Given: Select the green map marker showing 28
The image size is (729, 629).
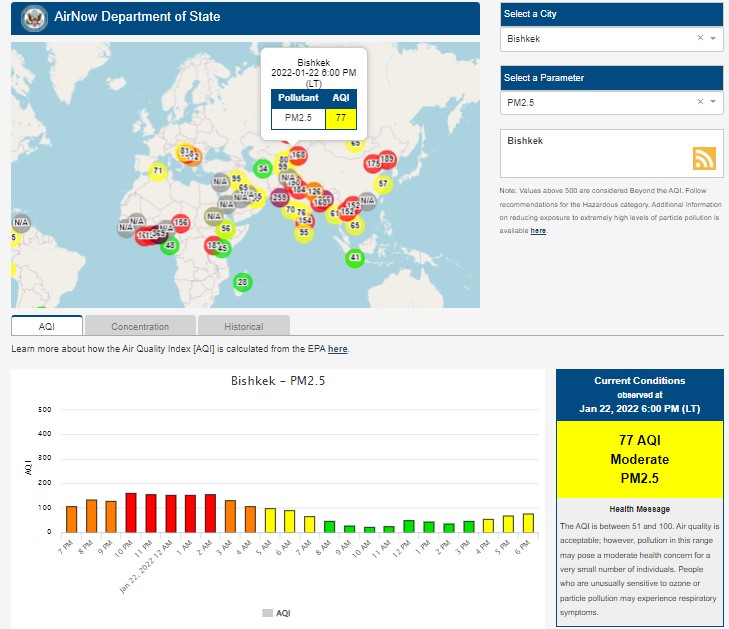Looking at the screenshot, I should (241, 283).
